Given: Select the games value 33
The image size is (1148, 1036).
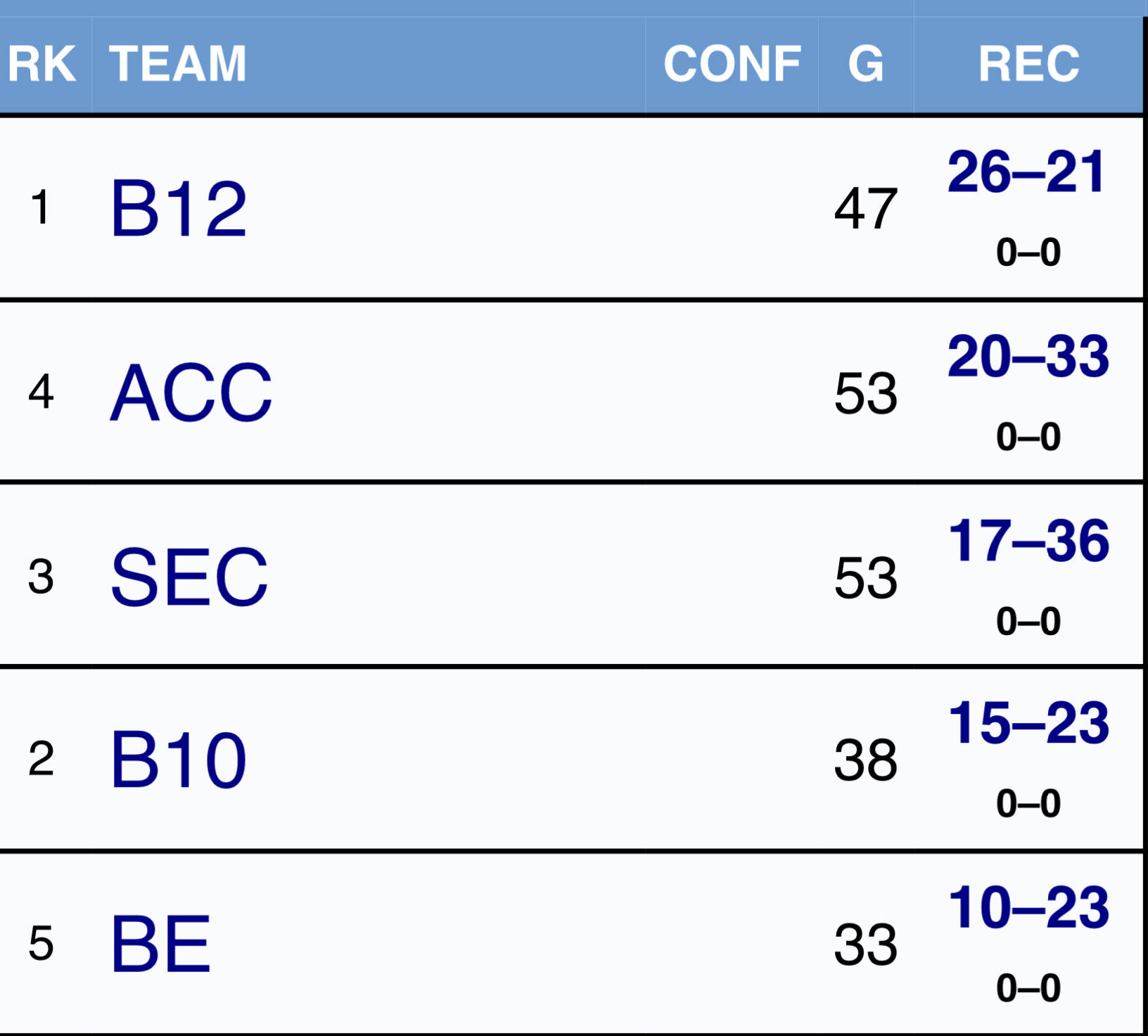Looking at the screenshot, I should (866, 945).
